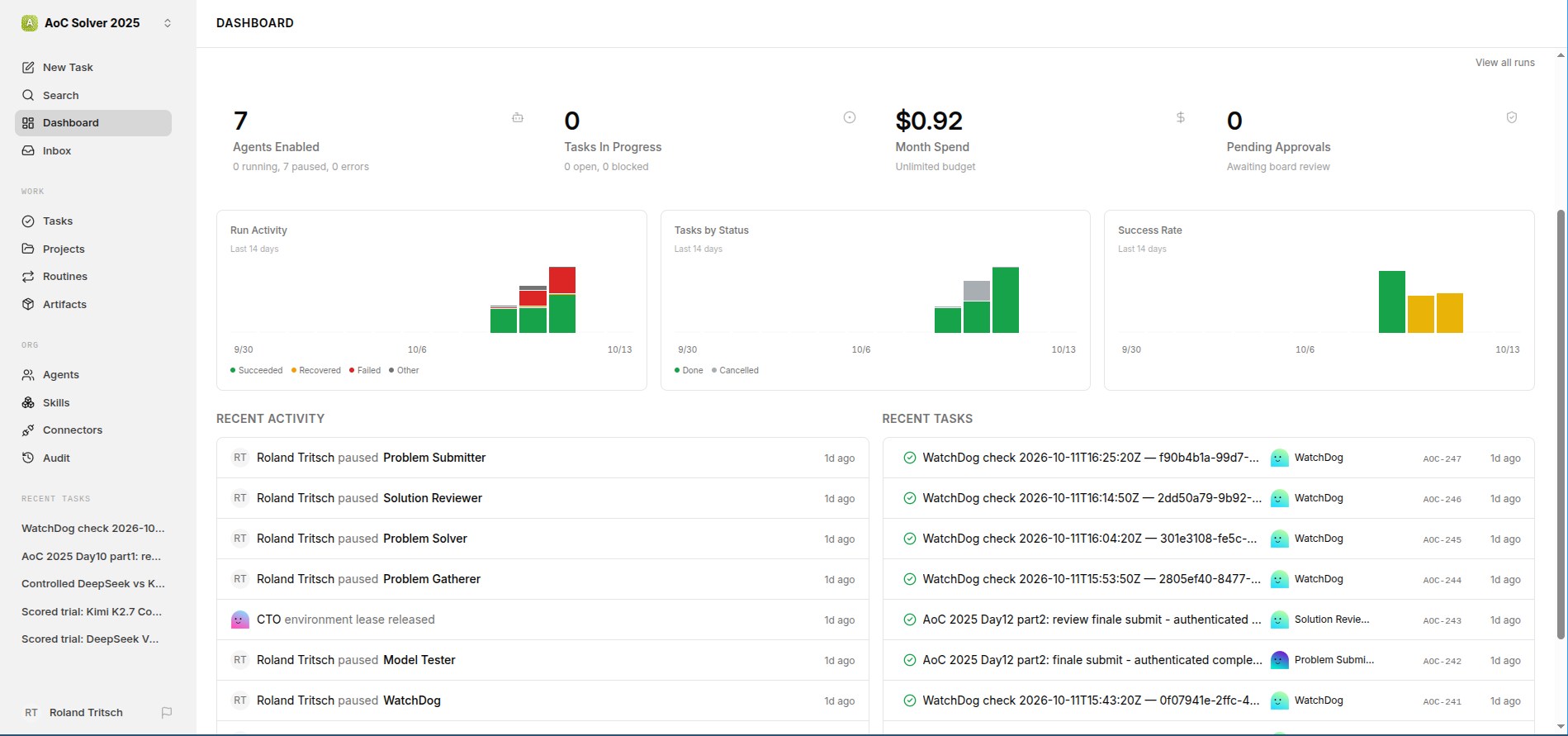The width and height of the screenshot is (1568, 736).
Task: Select the 'paused Model Tester' activity row
Action: point(542,661)
